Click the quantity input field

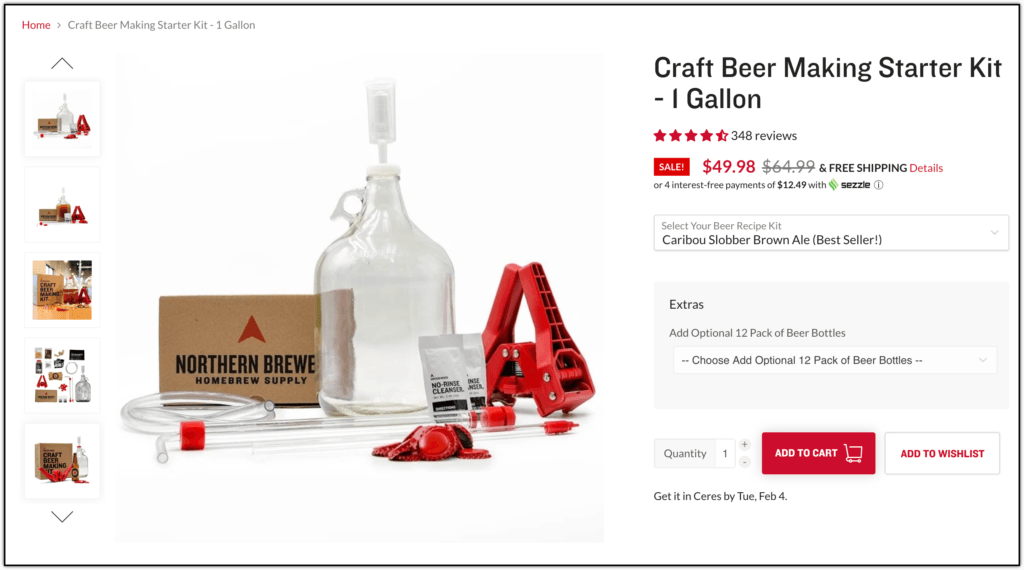(725, 453)
